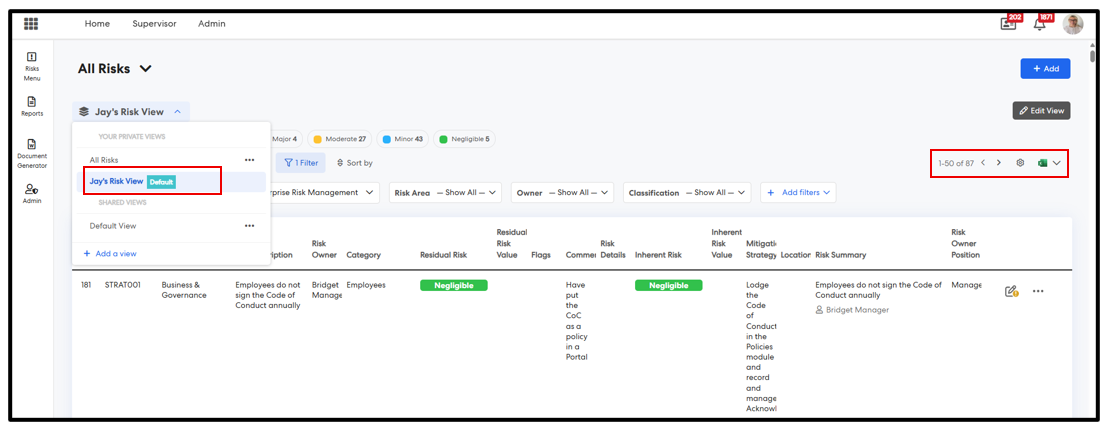Open Document Generator in the sidebar
Screen dimensions: 1105x432
point(32,153)
